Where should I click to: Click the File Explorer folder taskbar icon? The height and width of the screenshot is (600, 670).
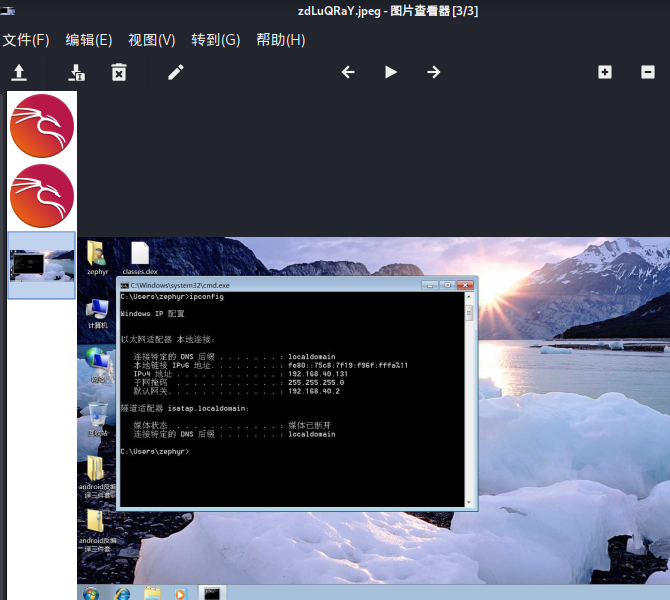point(152,593)
